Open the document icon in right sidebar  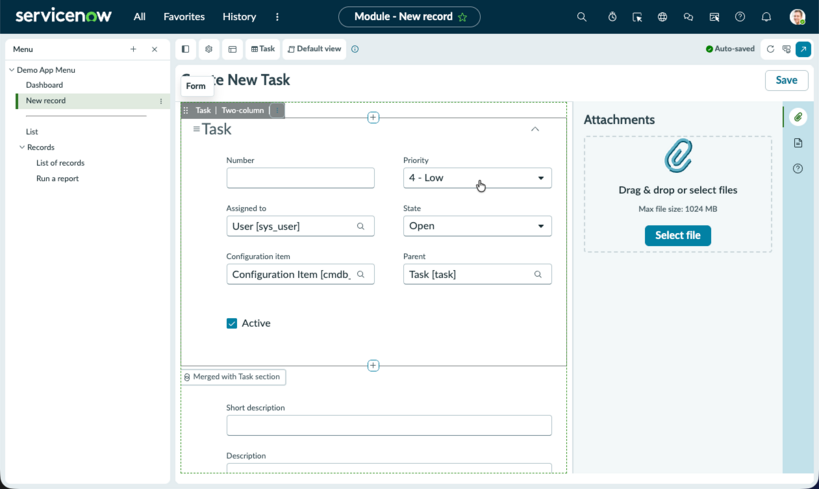tap(798, 143)
